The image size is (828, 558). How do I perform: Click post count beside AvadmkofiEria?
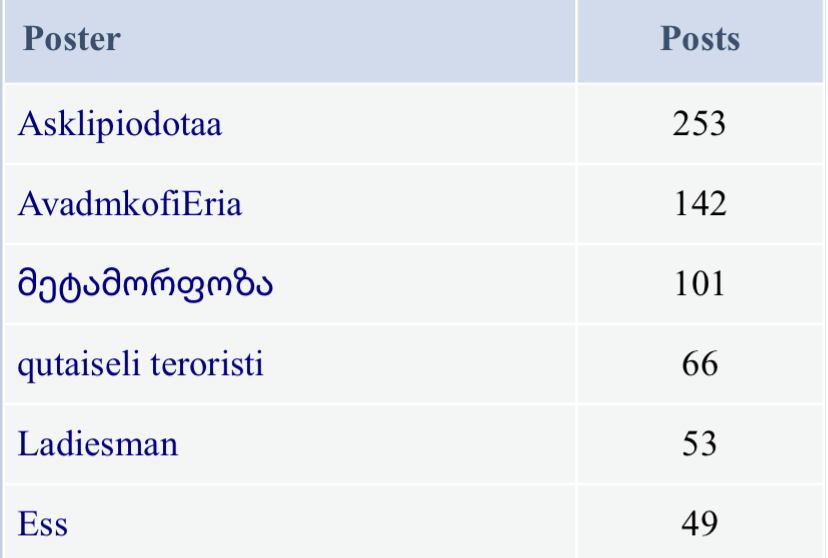coord(699,204)
